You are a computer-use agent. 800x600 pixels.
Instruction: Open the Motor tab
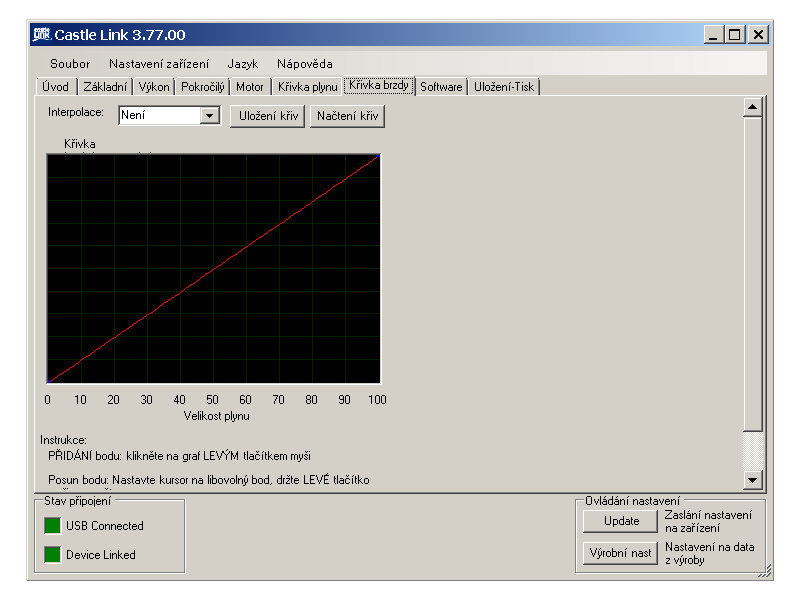(x=250, y=87)
